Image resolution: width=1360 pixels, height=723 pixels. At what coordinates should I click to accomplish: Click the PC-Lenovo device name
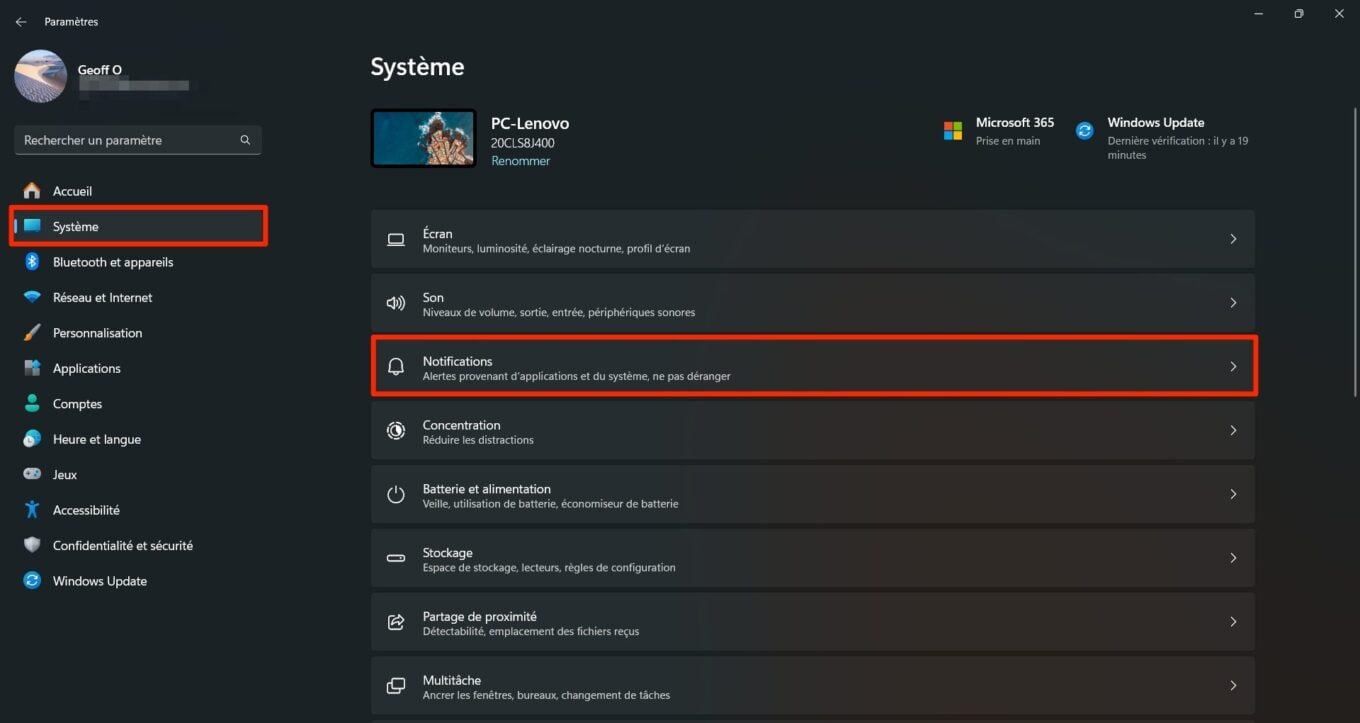click(530, 124)
